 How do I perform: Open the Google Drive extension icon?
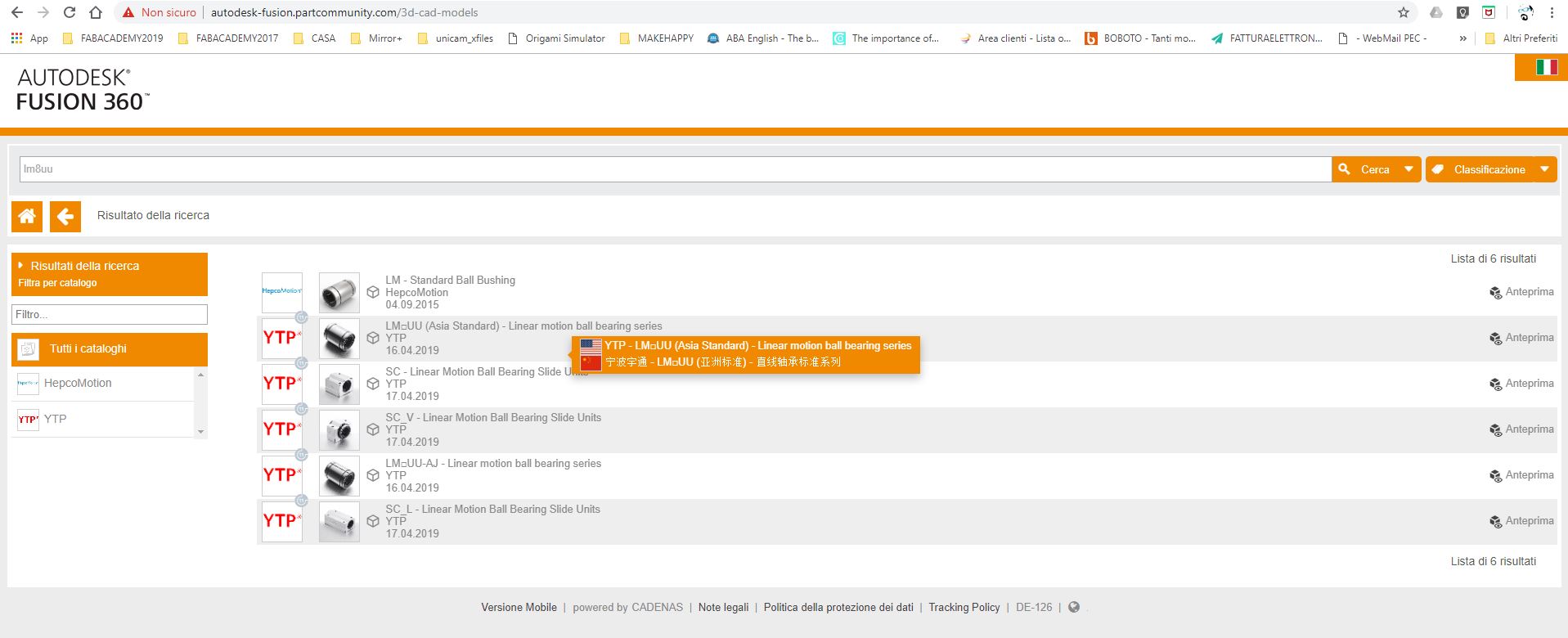[1436, 12]
